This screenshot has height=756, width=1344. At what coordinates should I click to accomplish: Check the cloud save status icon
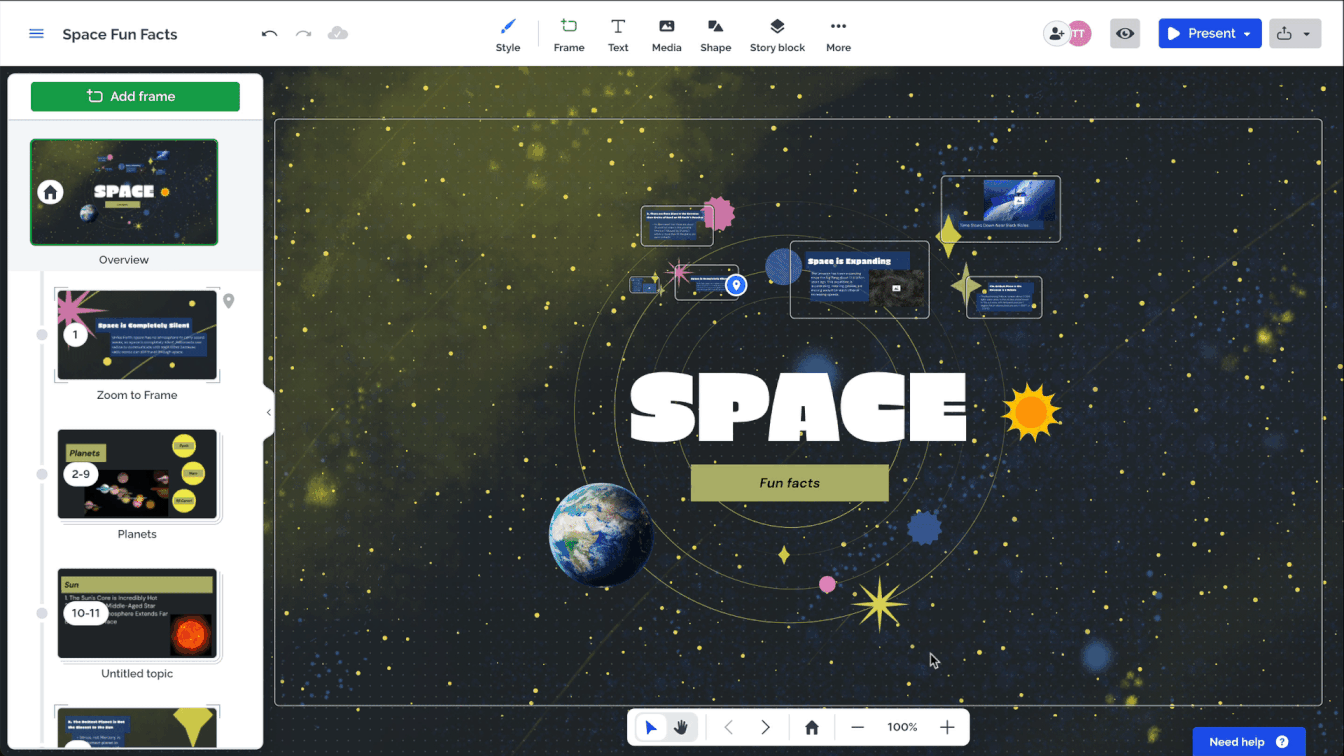coord(338,34)
